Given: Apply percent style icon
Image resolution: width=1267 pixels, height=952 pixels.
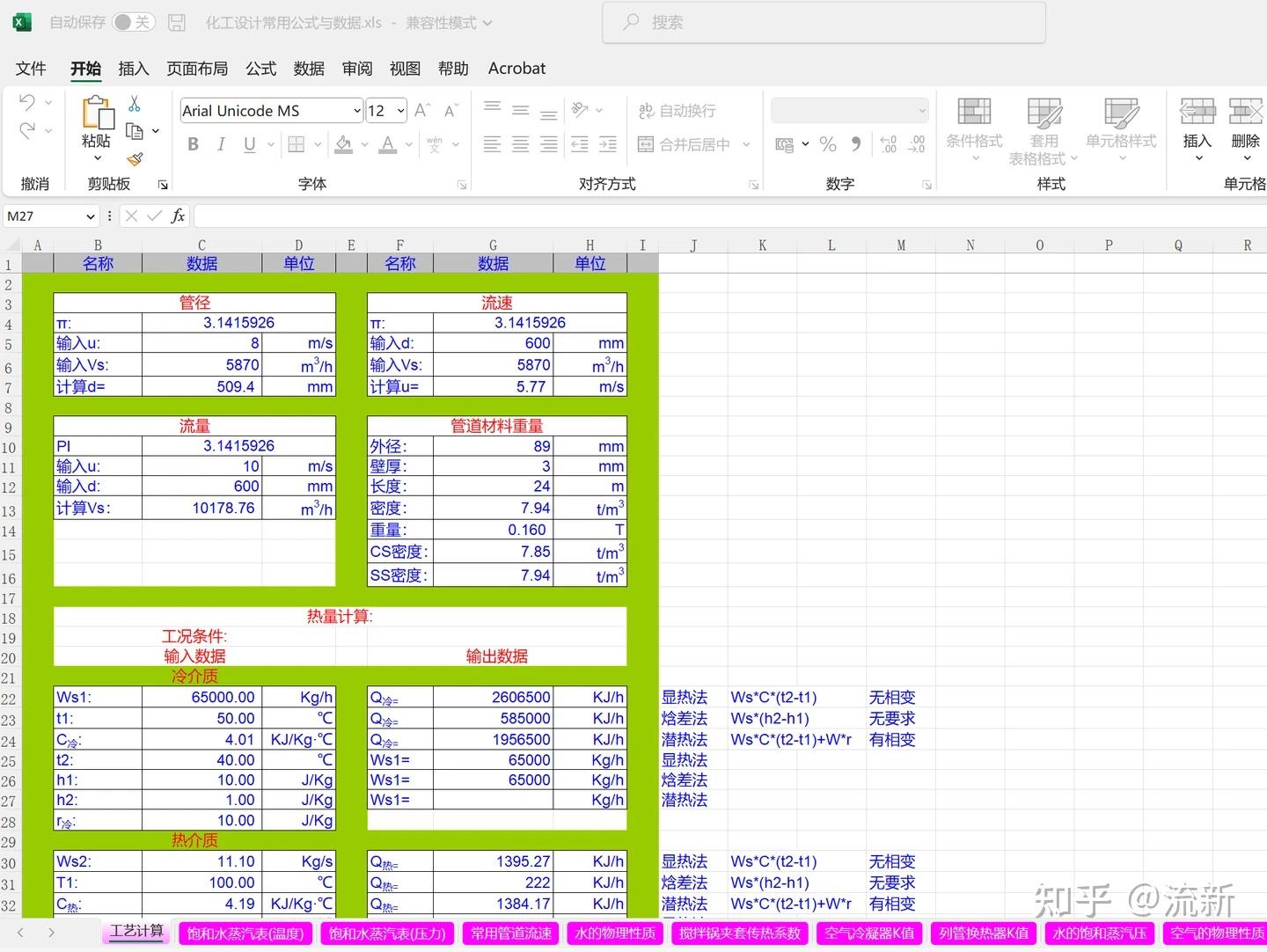Looking at the screenshot, I should (x=828, y=144).
